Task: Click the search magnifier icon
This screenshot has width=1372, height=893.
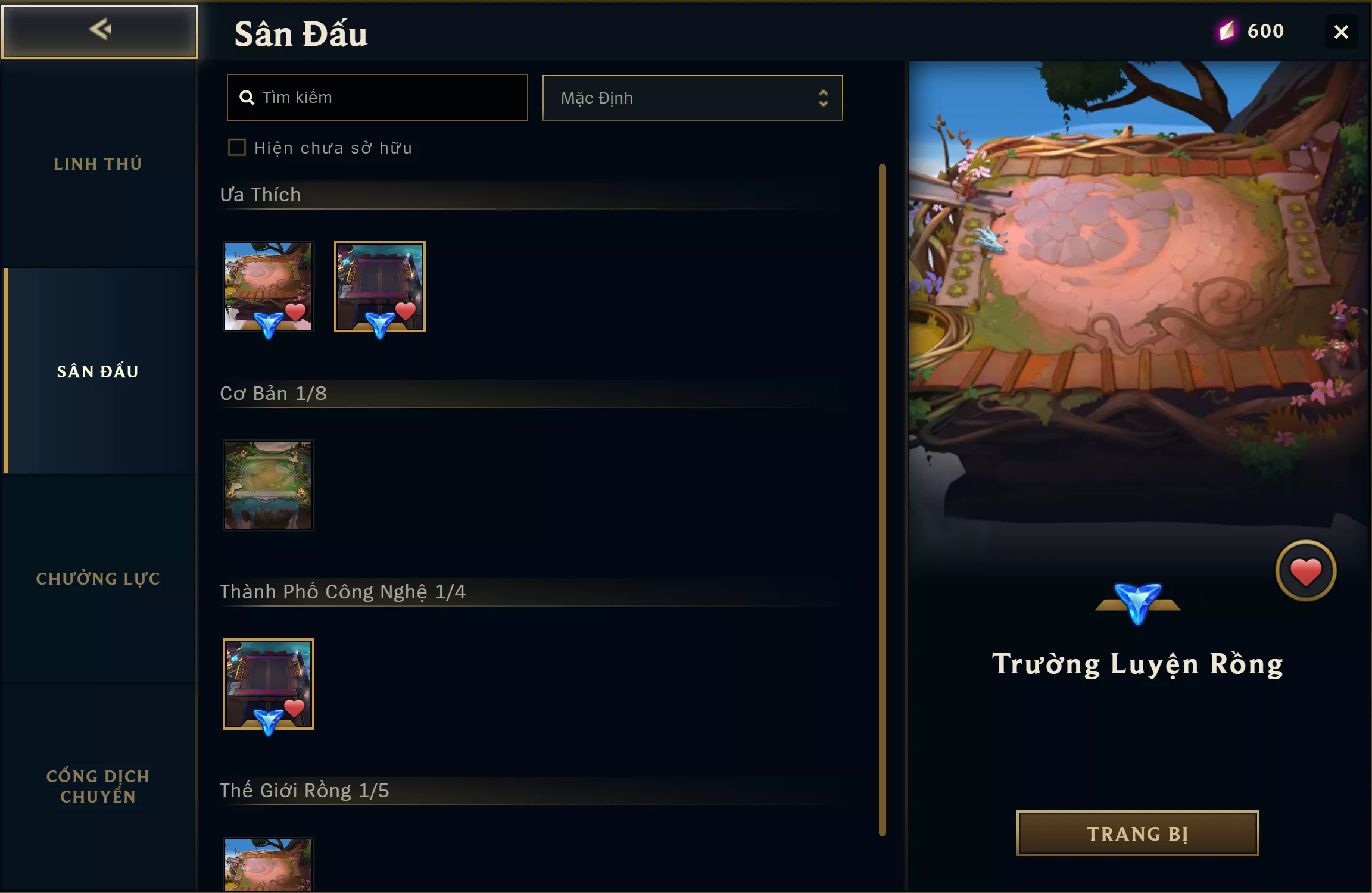Action: pos(247,98)
